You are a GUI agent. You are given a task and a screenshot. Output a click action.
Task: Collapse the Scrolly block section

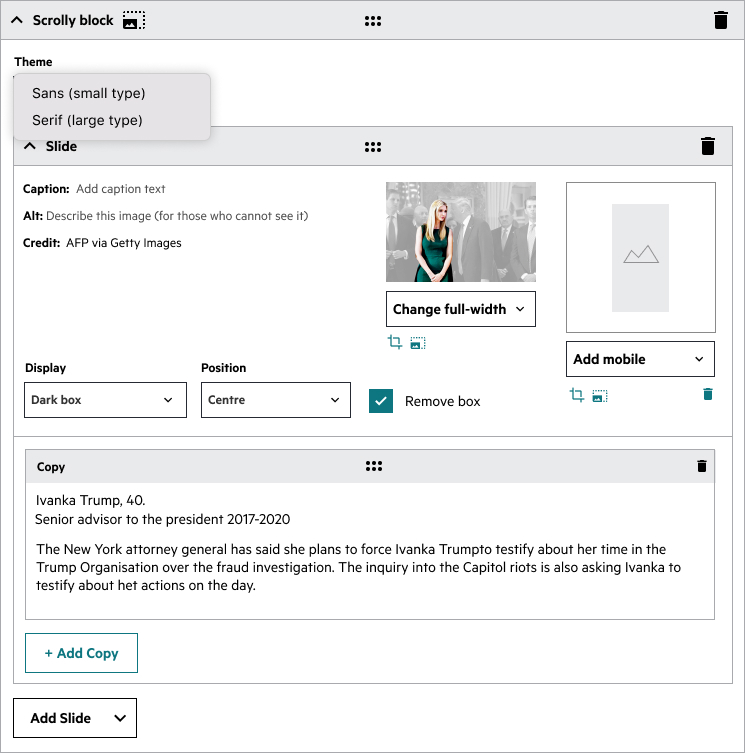pos(17,20)
